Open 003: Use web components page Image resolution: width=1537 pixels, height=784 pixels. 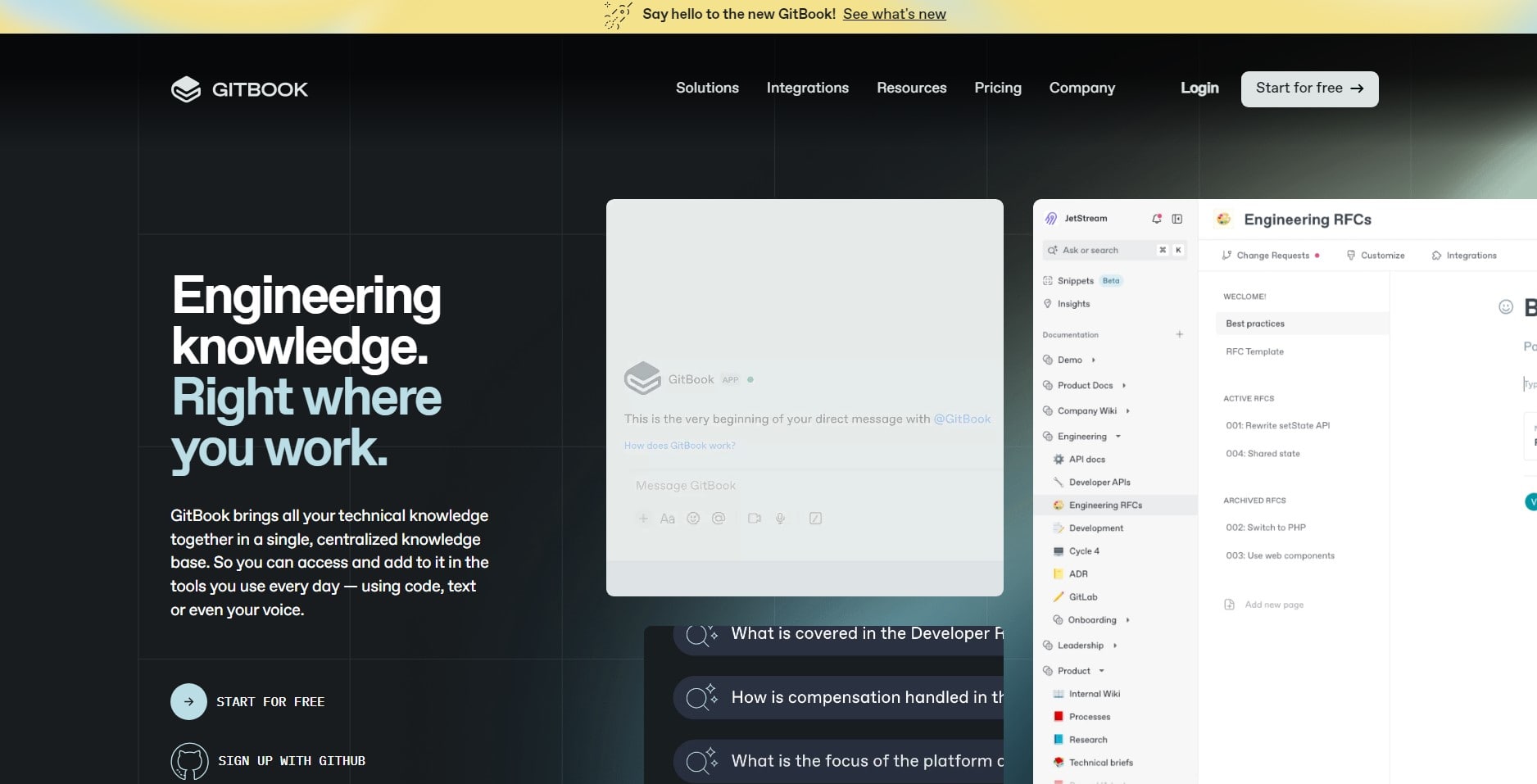(x=1280, y=556)
